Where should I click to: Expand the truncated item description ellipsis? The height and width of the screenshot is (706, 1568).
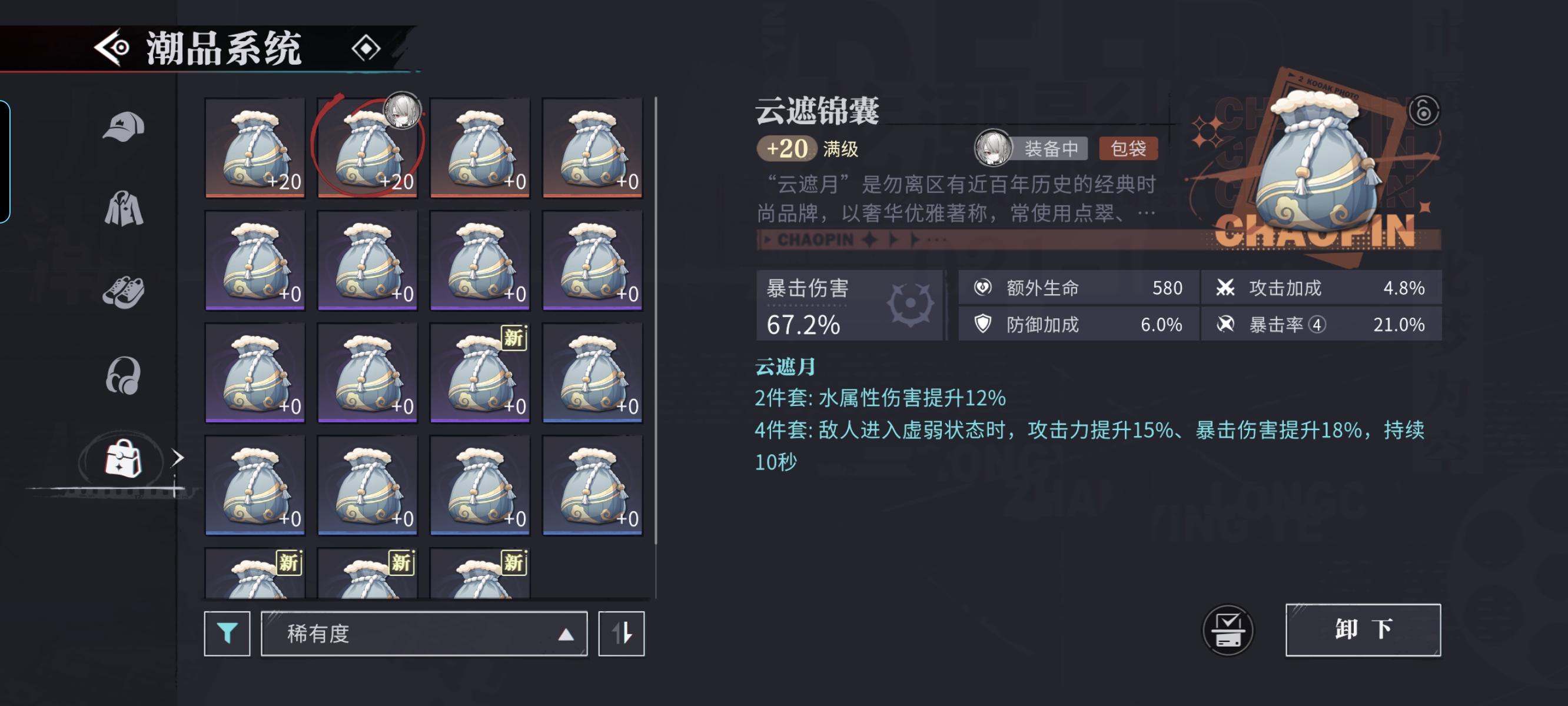point(1146,214)
